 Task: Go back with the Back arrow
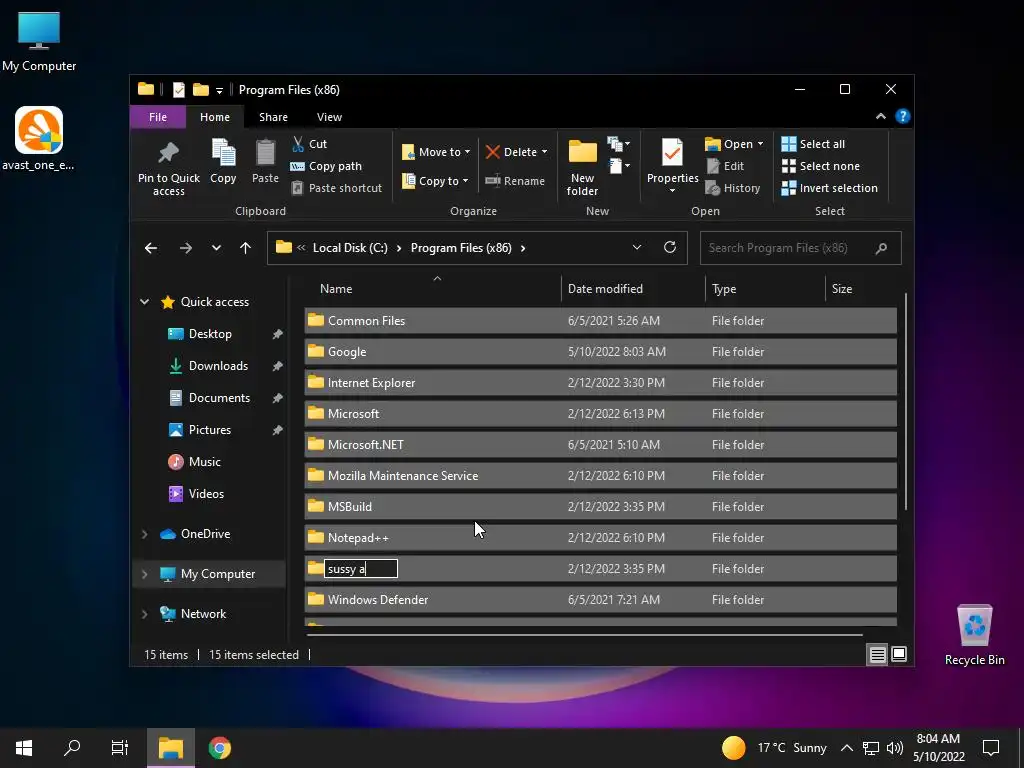(x=151, y=248)
